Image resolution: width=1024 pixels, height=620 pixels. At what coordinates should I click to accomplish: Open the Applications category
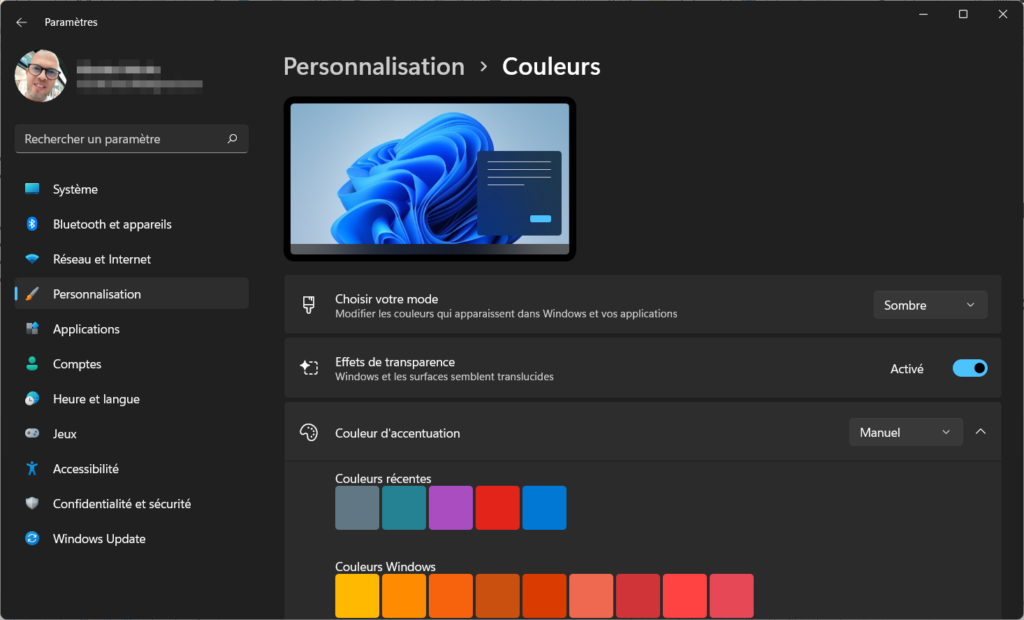coord(131,329)
